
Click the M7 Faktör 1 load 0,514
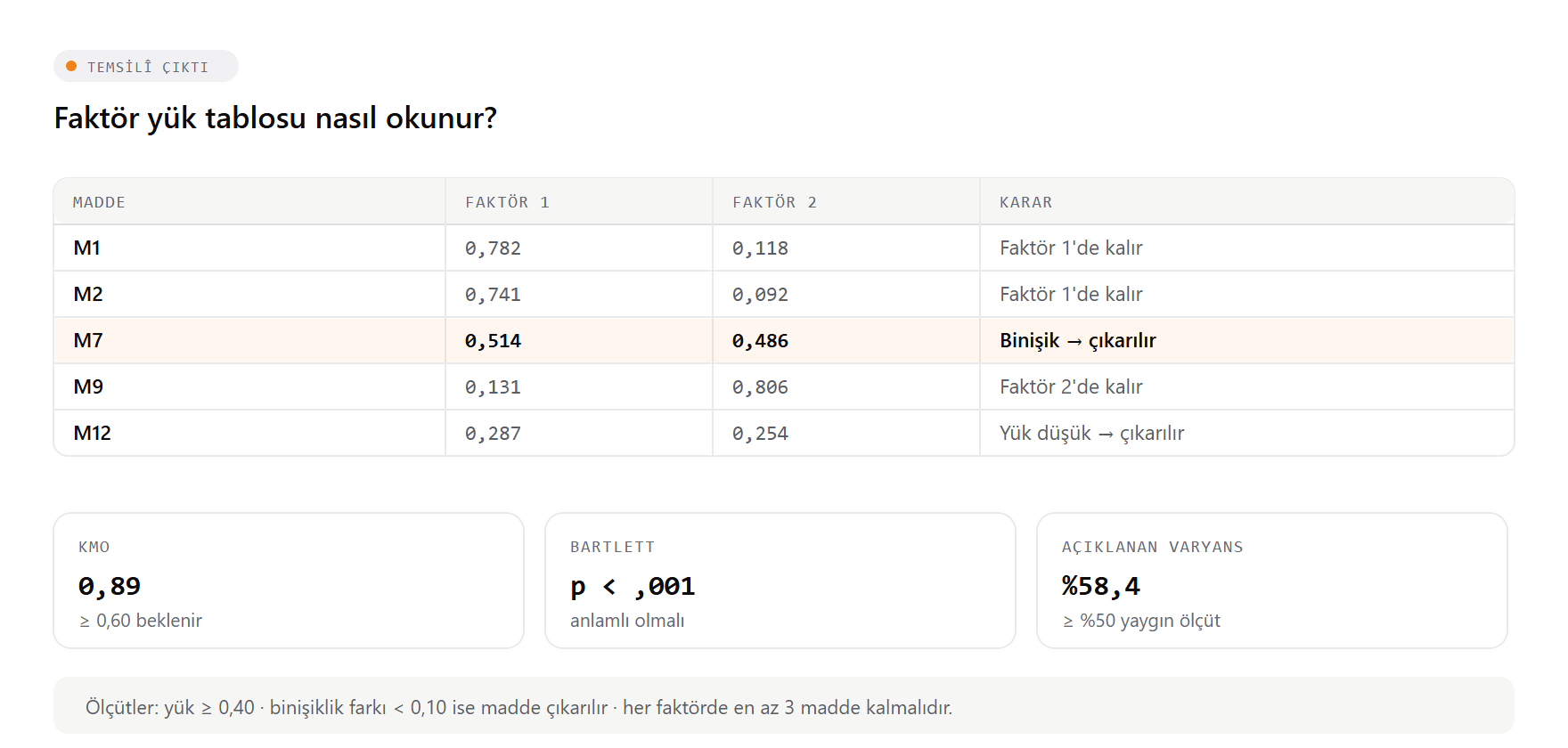point(493,341)
